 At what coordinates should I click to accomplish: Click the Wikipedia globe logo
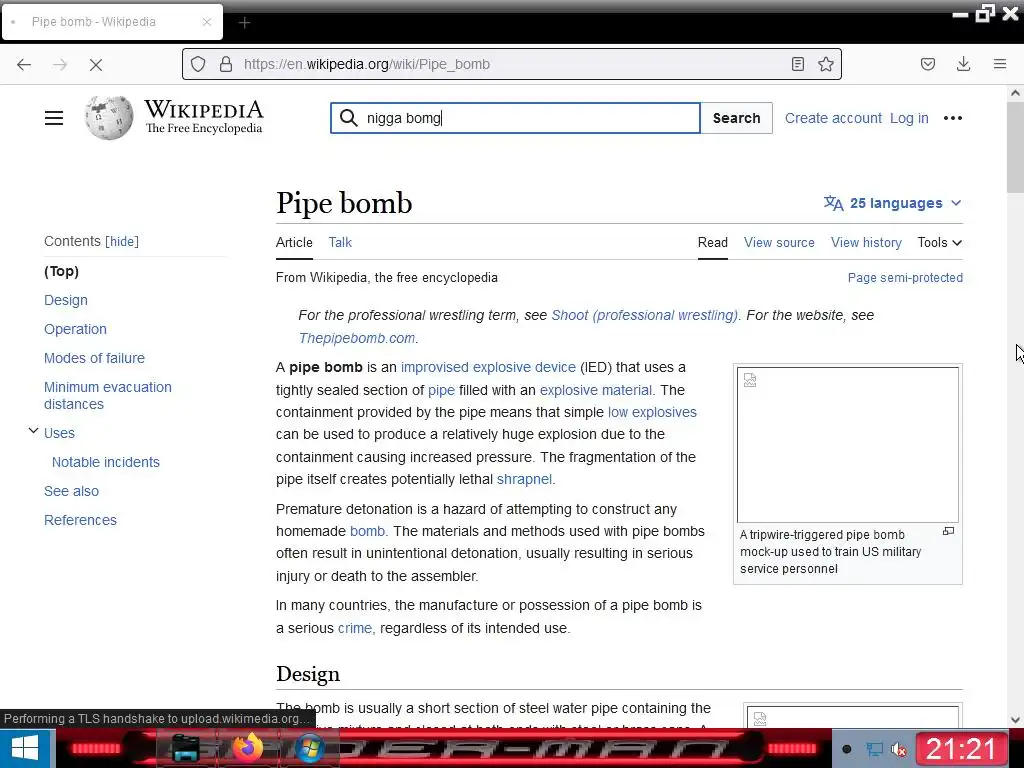coord(108,118)
